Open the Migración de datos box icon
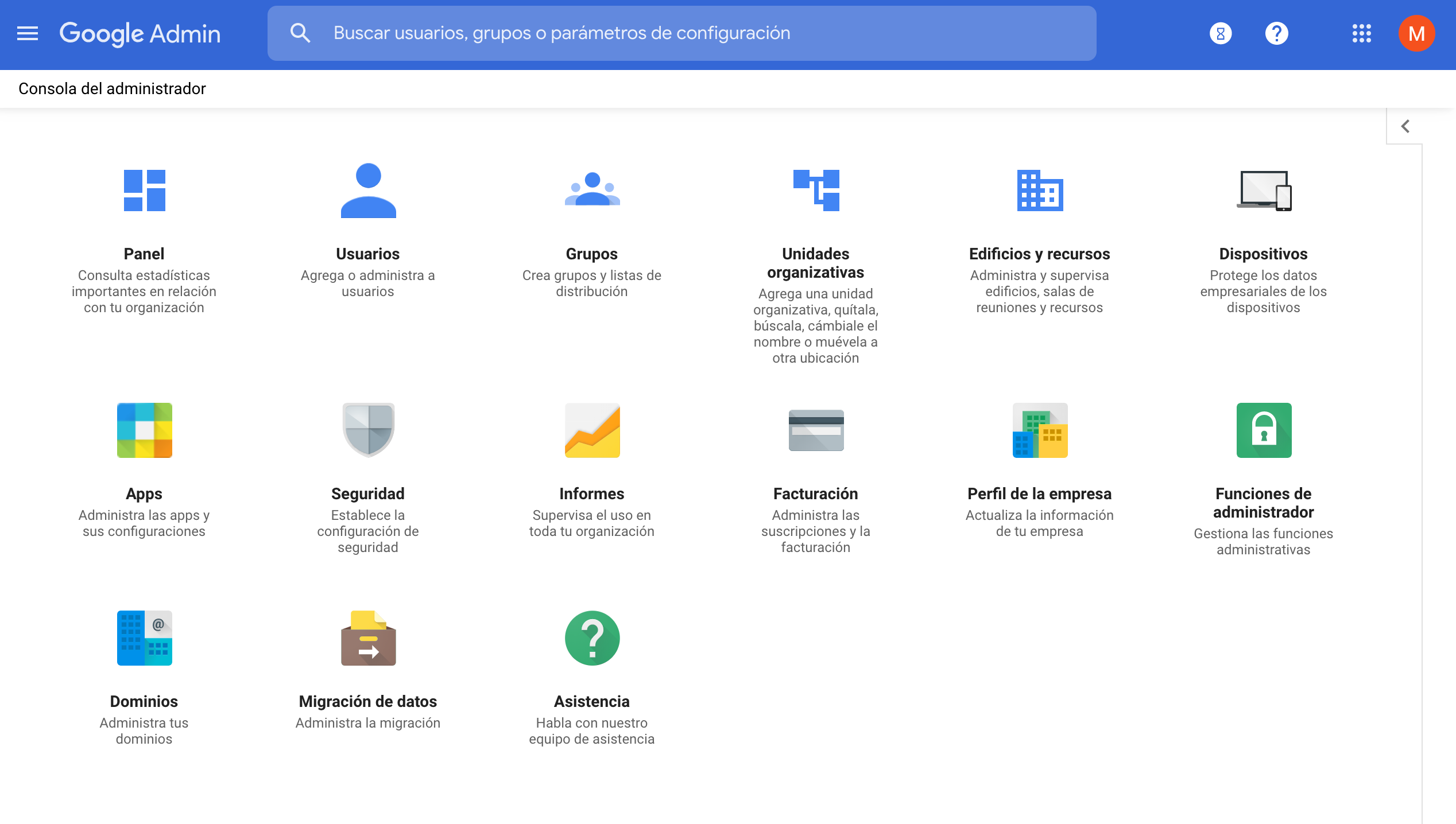This screenshot has height=824, width=1456. click(368, 638)
